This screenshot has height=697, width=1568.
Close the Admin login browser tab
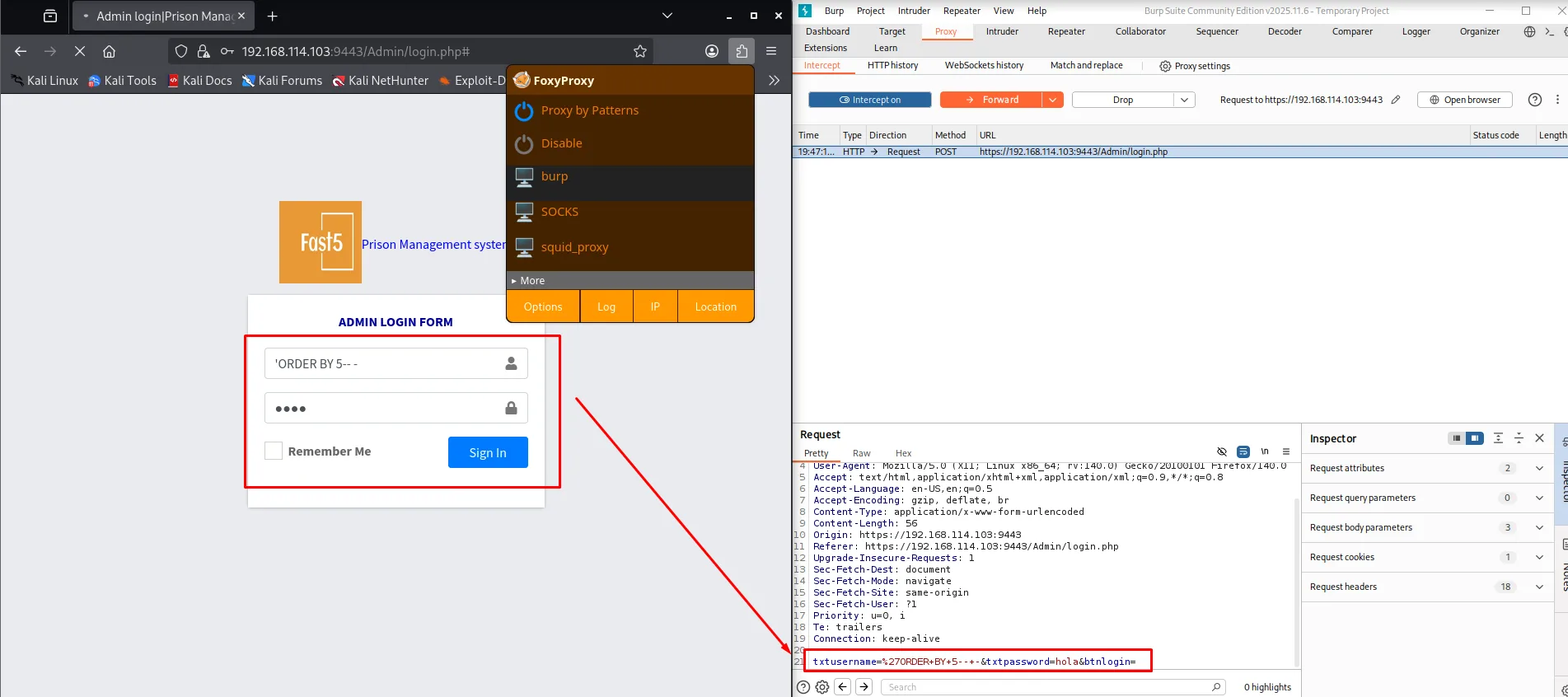[x=241, y=16]
